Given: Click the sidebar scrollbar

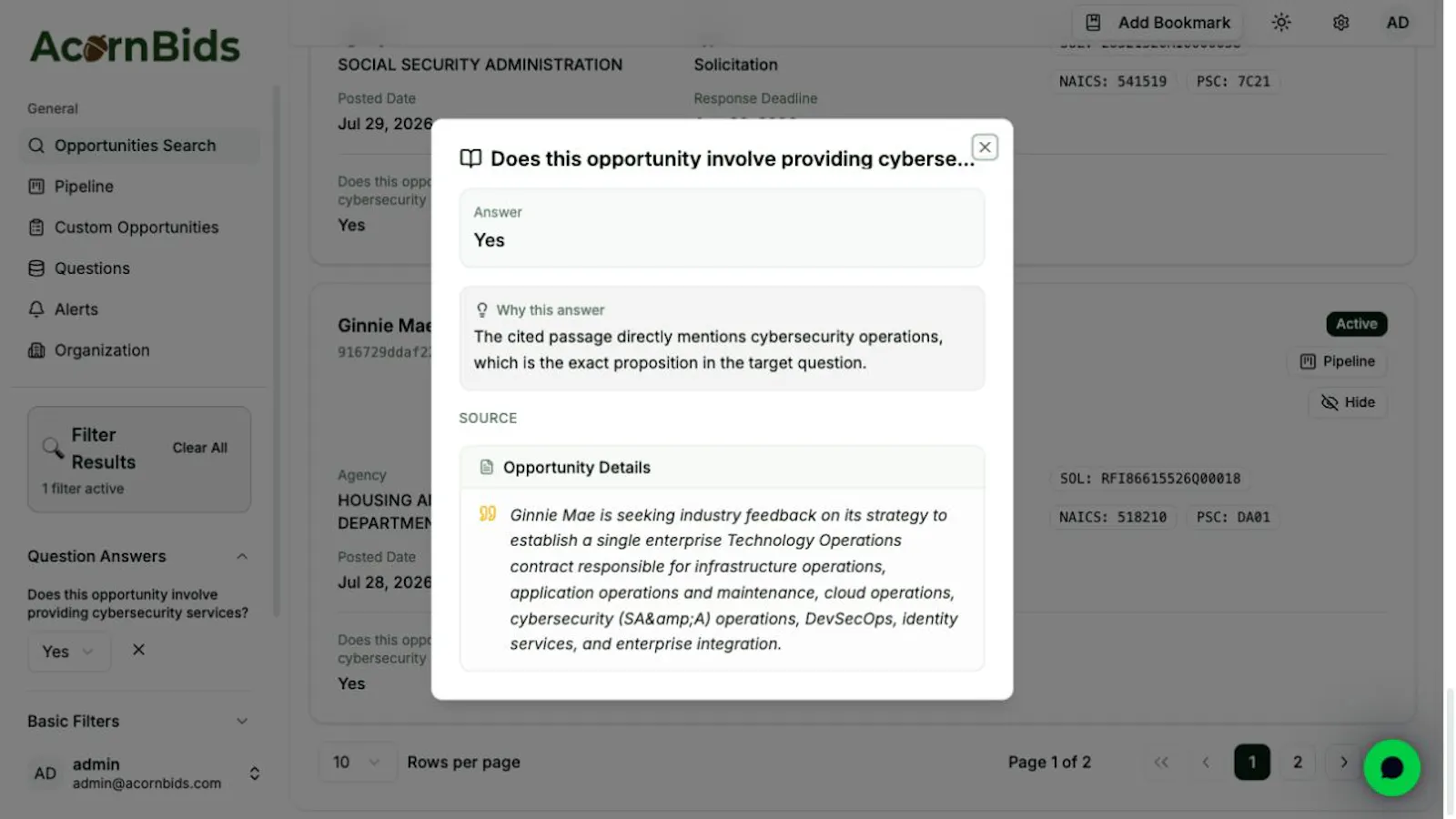Looking at the screenshot, I should pyautogui.click(x=276, y=350).
